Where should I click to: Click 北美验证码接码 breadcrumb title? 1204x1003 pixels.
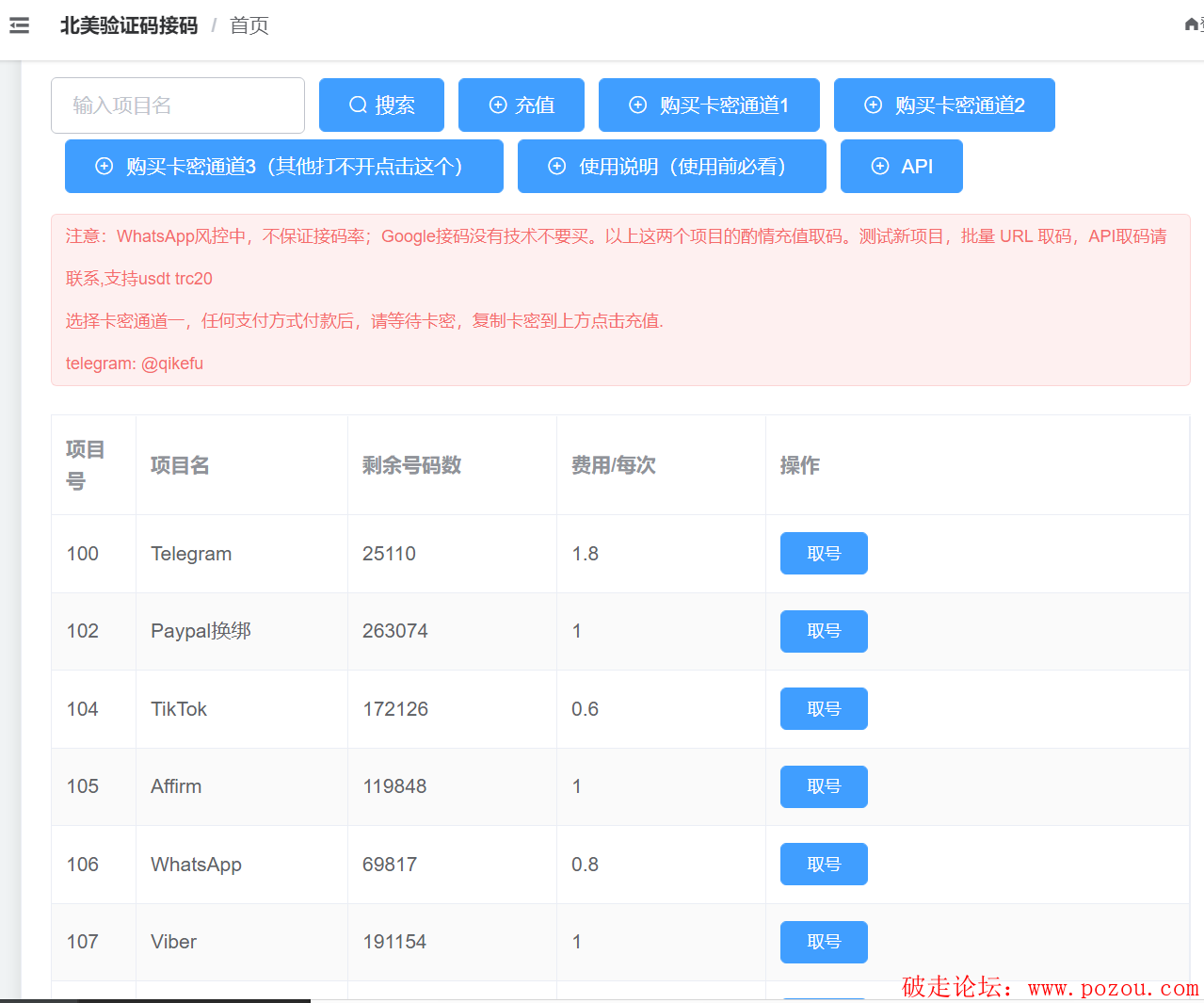[129, 25]
